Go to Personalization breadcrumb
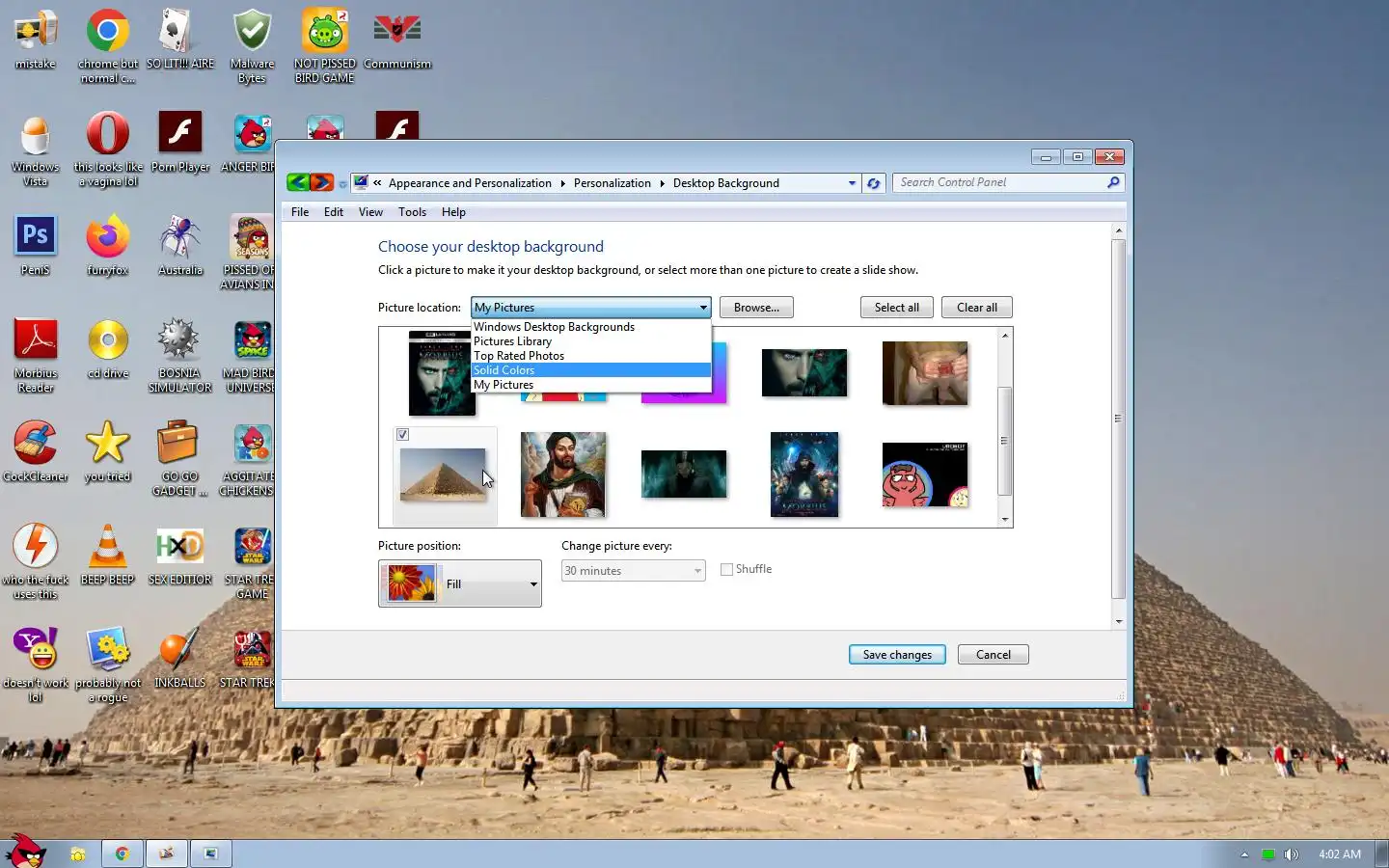The width and height of the screenshot is (1389, 868). (612, 183)
